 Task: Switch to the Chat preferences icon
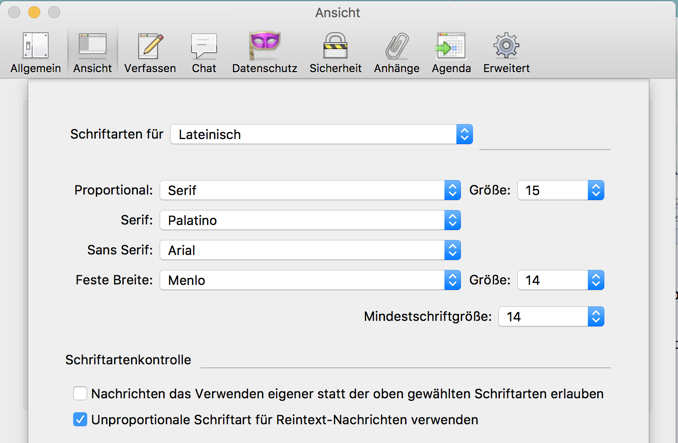204,52
